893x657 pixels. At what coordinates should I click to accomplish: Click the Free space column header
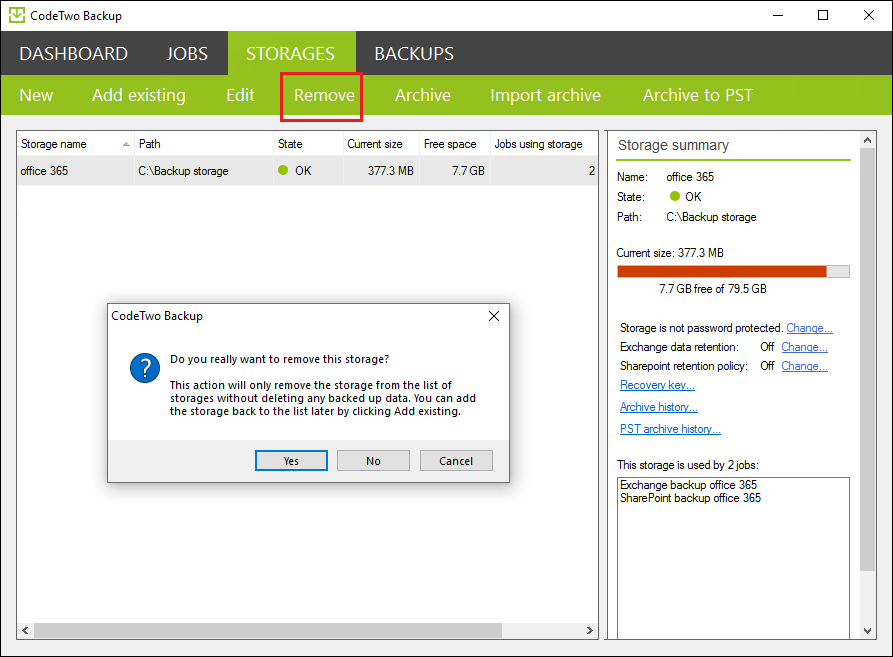(x=455, y=144)
